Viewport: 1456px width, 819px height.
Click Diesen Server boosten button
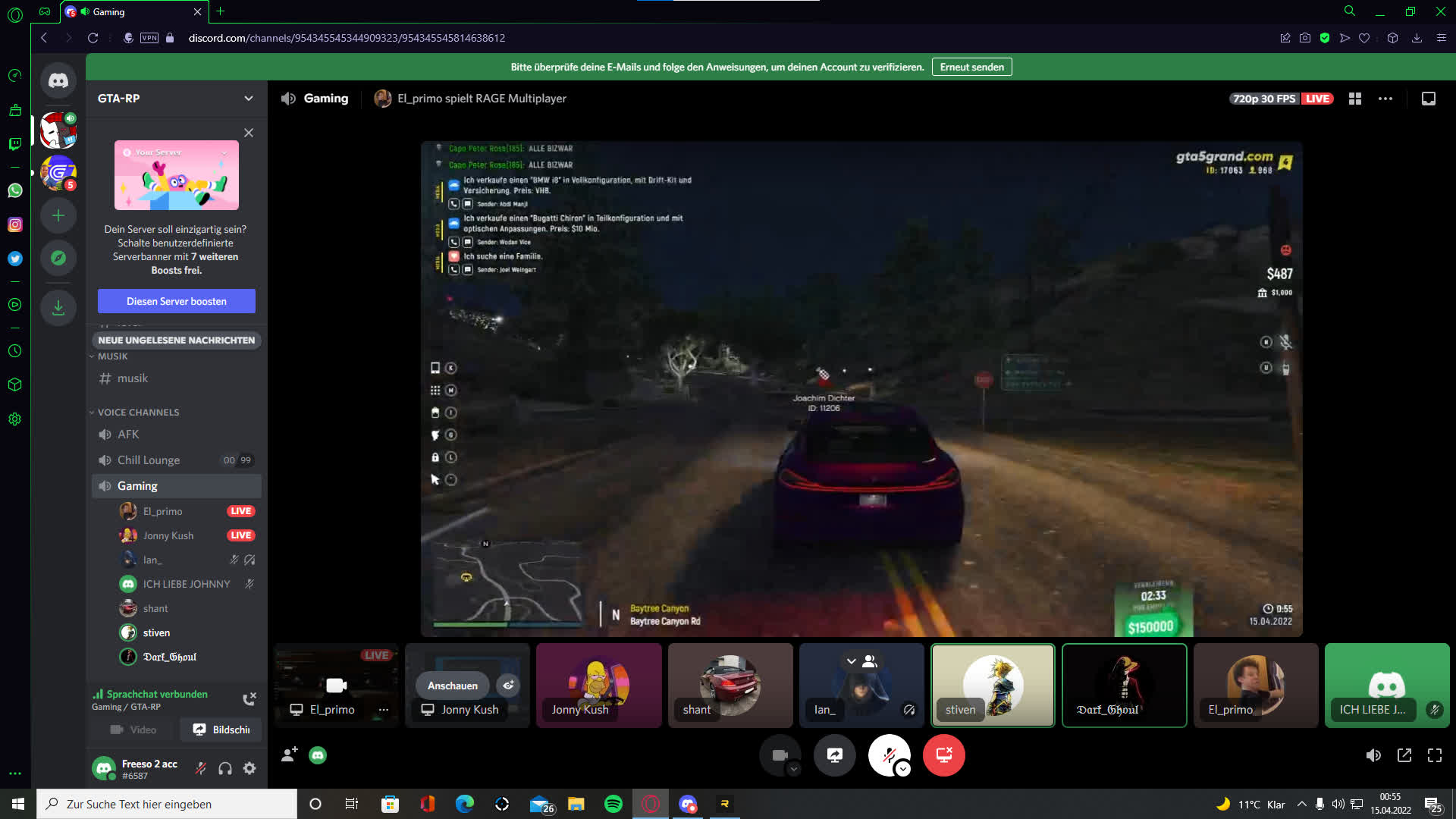tap(177, 301)
